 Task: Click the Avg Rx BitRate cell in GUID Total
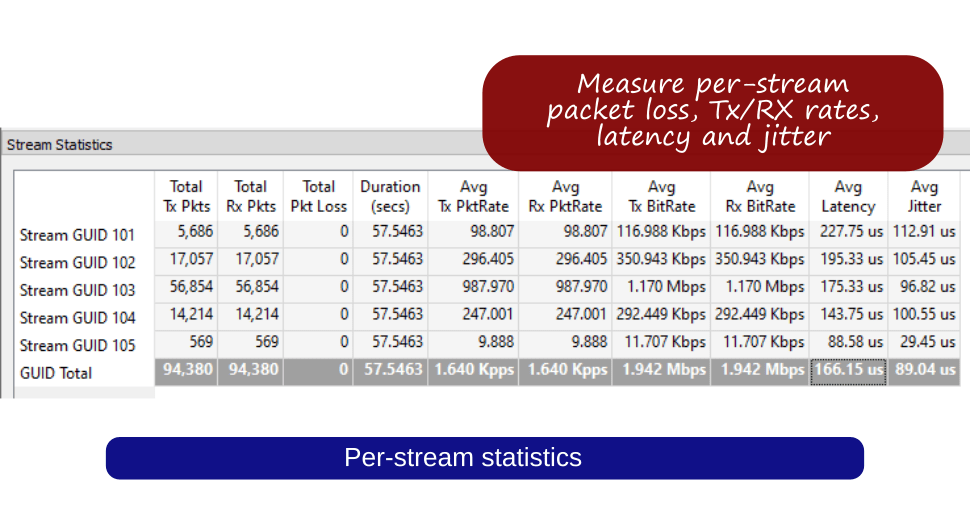tap(760, 372)
